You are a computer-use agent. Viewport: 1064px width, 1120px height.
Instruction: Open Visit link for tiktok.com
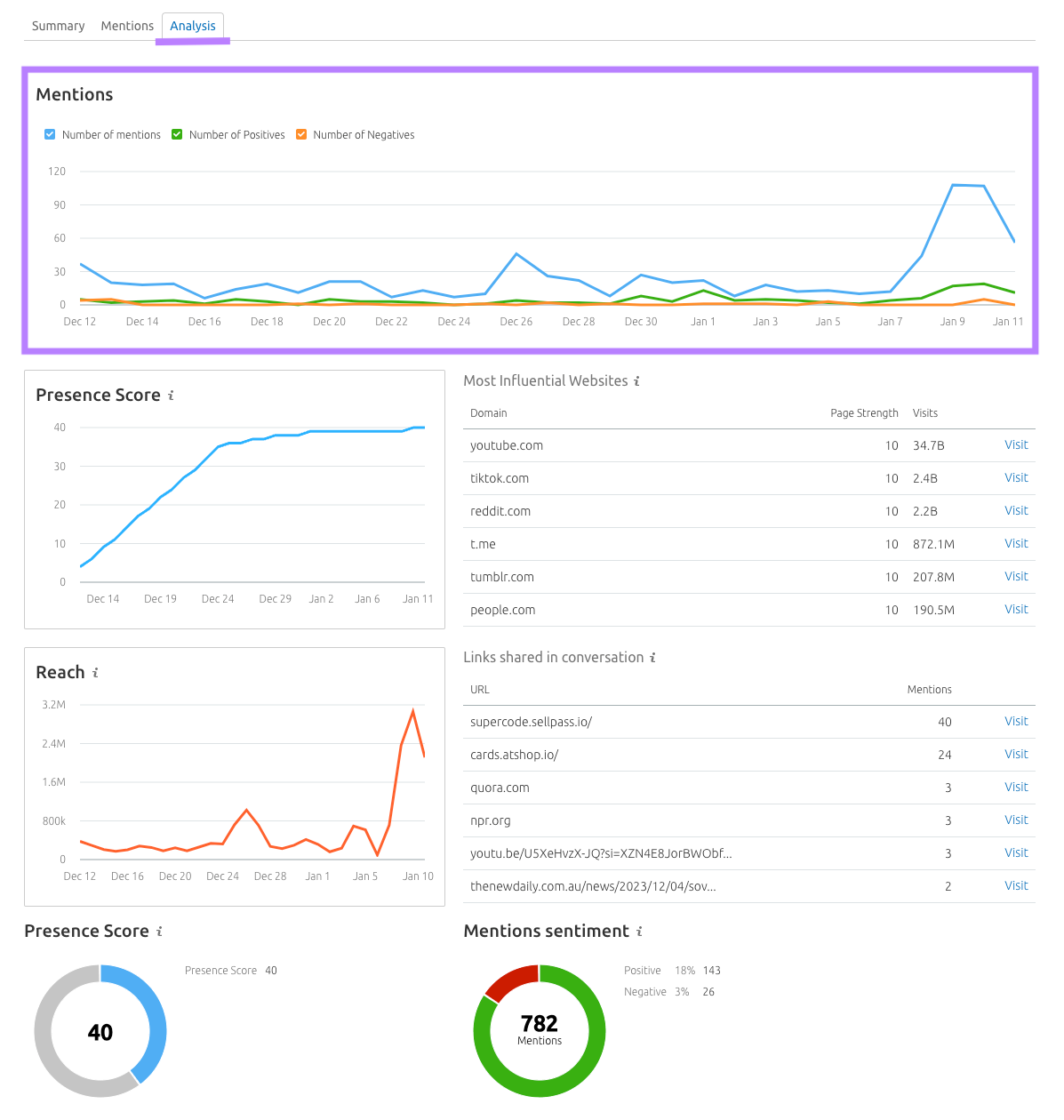[x=1016, y=478]
